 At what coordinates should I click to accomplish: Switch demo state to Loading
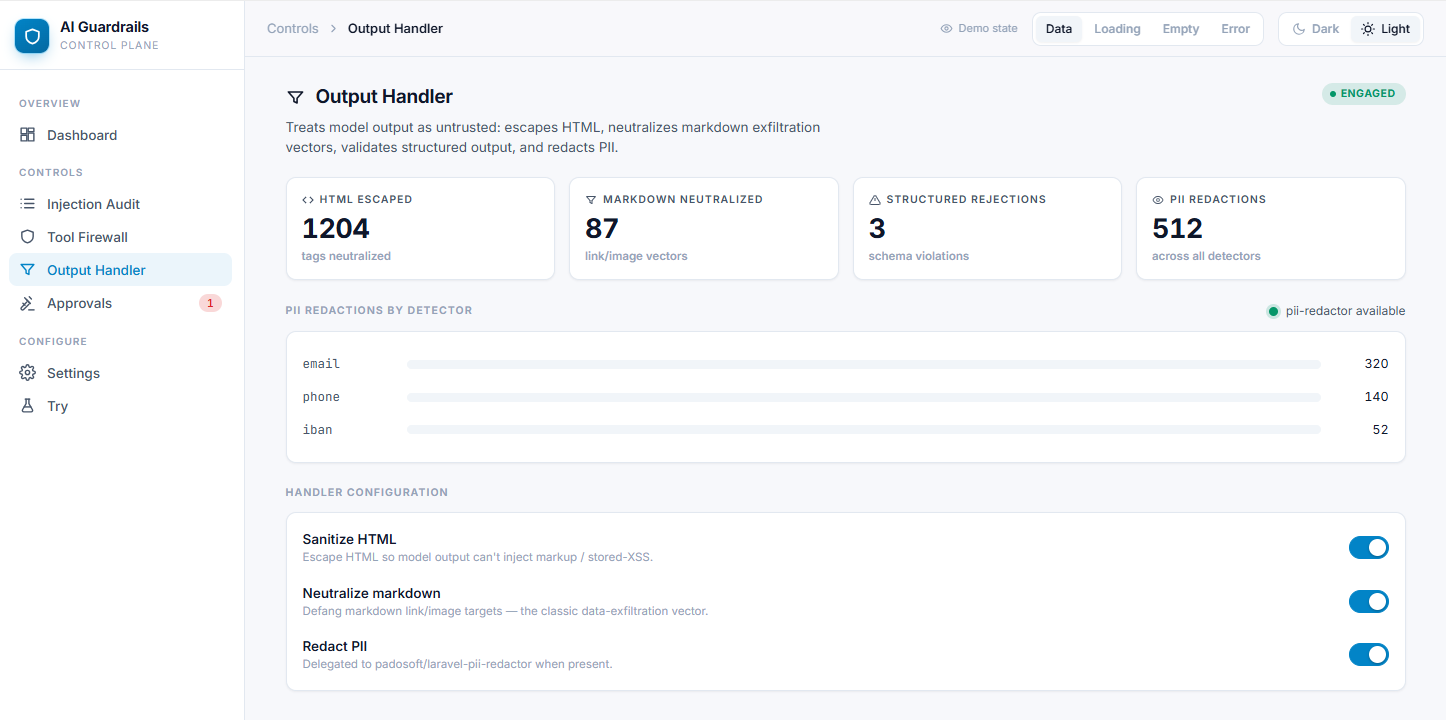click(1117, 29)
